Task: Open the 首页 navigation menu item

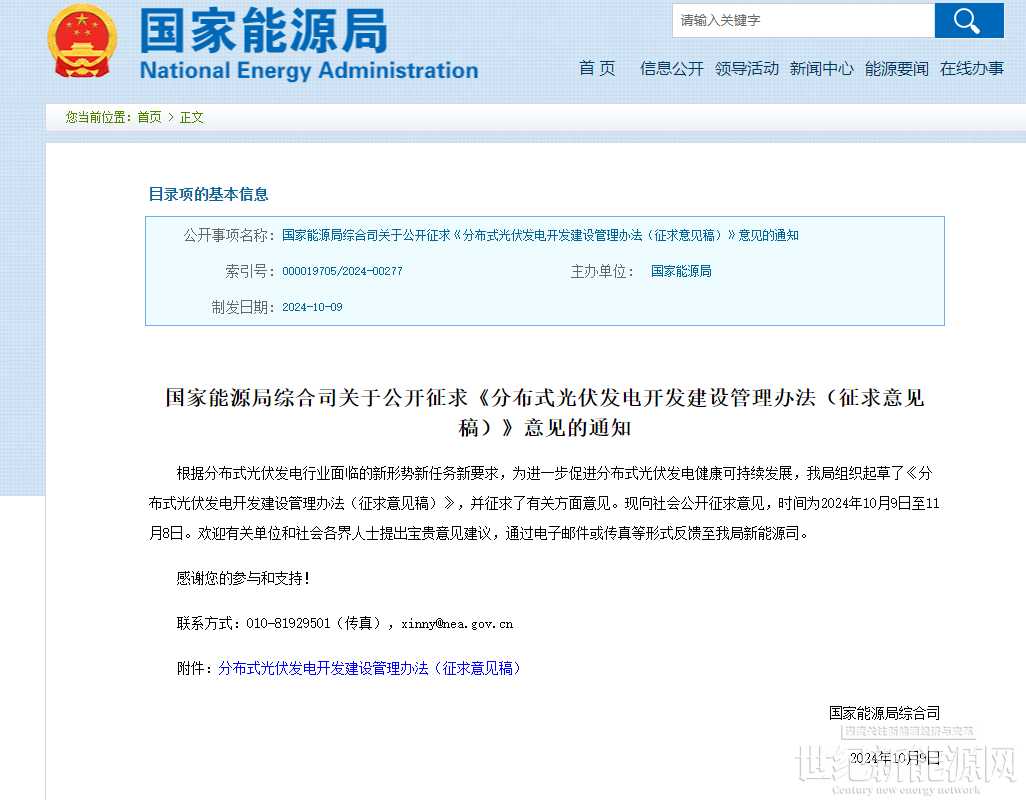Action: [597, 68]
